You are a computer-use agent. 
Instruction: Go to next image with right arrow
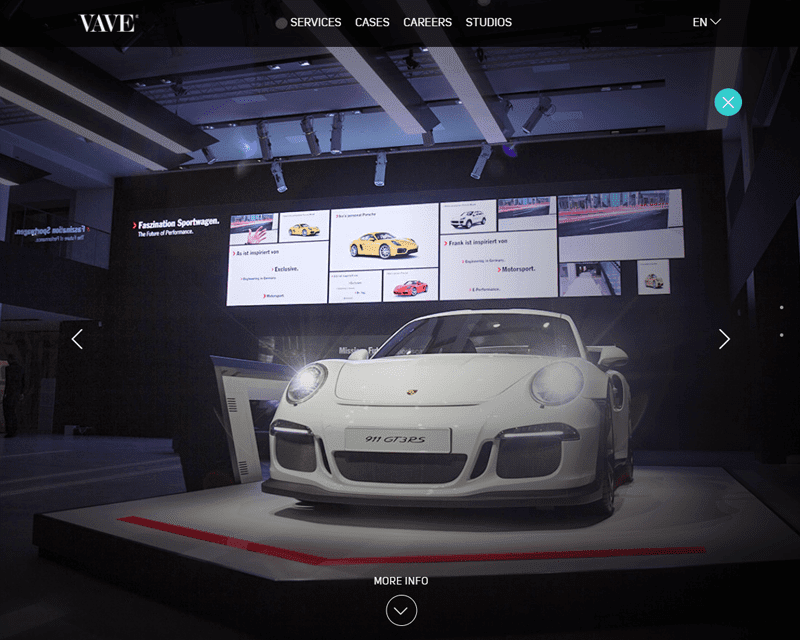pyautogui.click(x=724, y=339)
